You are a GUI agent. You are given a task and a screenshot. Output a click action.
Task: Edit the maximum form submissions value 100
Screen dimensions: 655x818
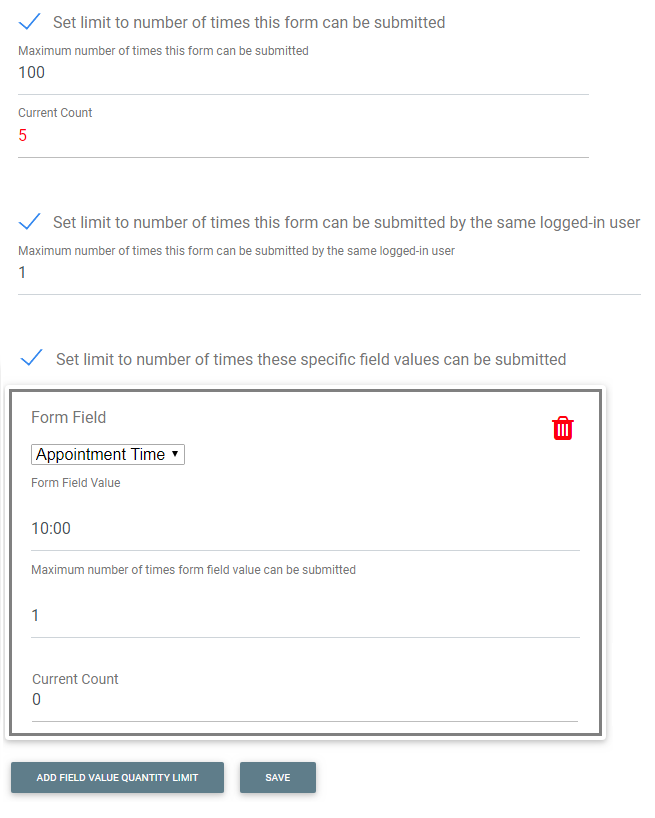303,73
